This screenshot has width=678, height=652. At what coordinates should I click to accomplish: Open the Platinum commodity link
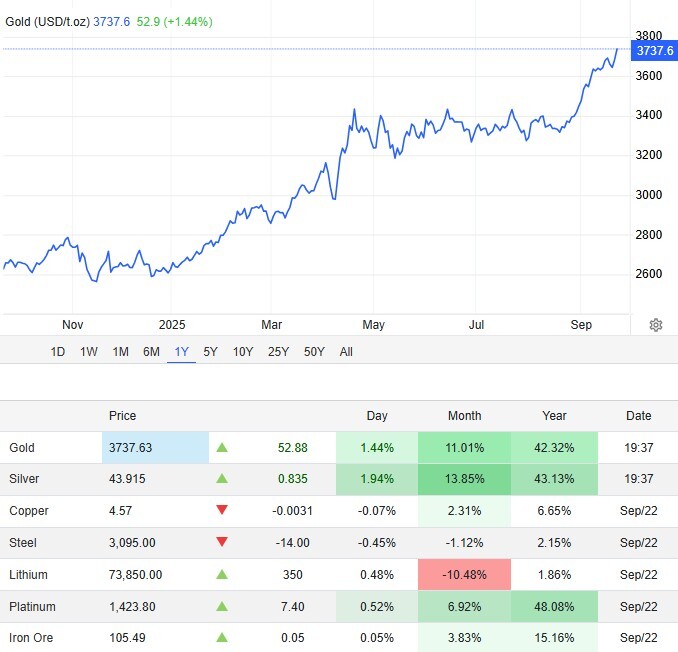tap(32, 607)
